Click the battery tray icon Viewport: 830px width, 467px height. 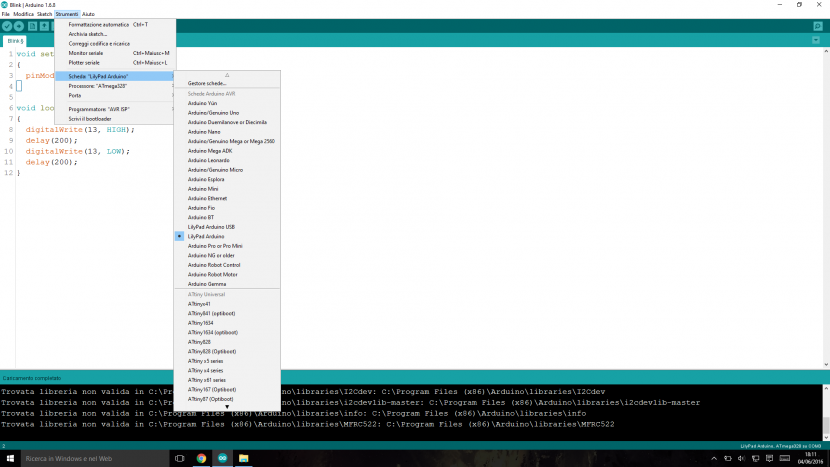coord(728,459)
